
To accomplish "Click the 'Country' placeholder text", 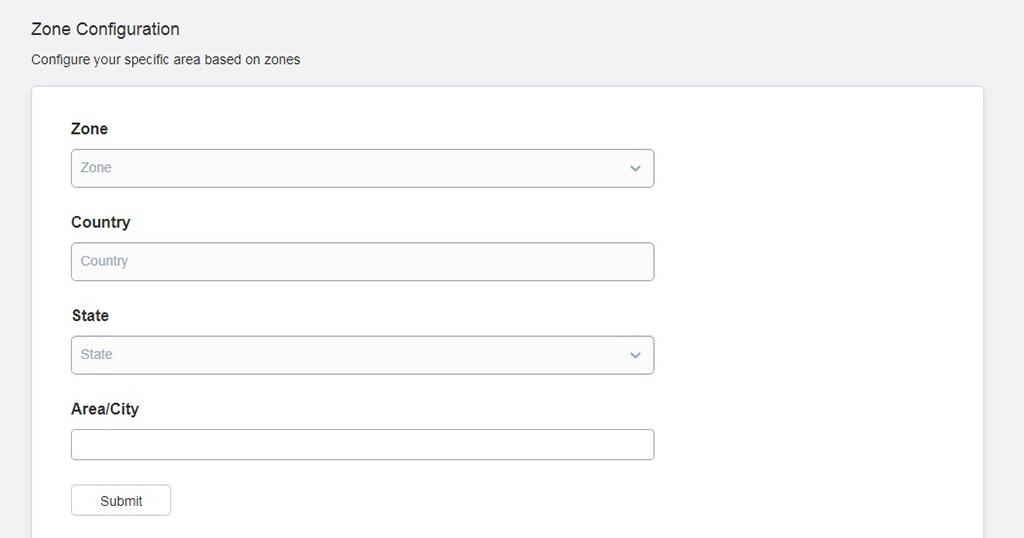I will tap(104, 261).
